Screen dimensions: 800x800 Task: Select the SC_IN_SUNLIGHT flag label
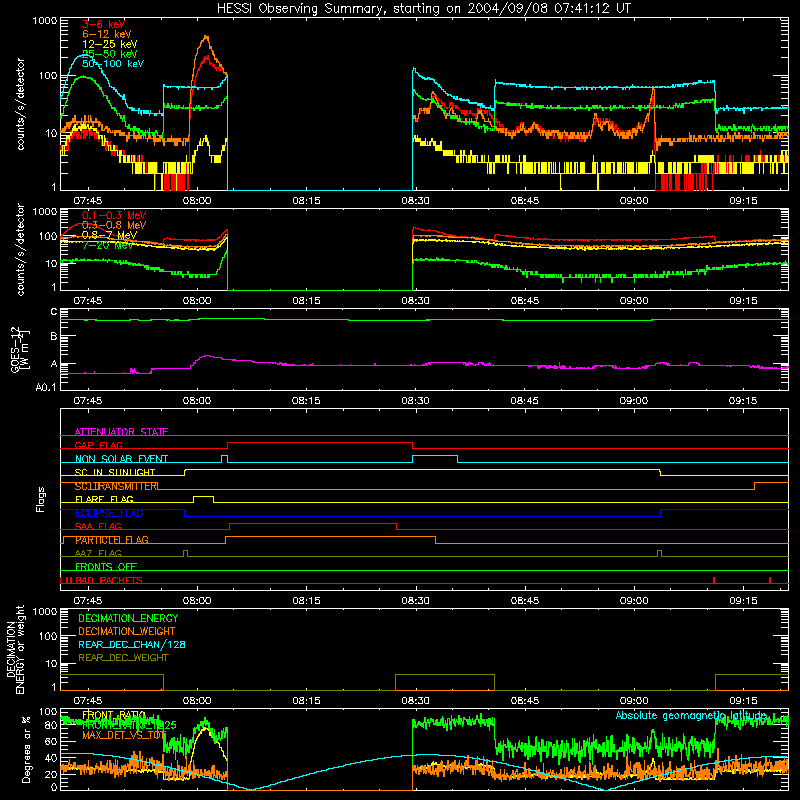point(115,472)
